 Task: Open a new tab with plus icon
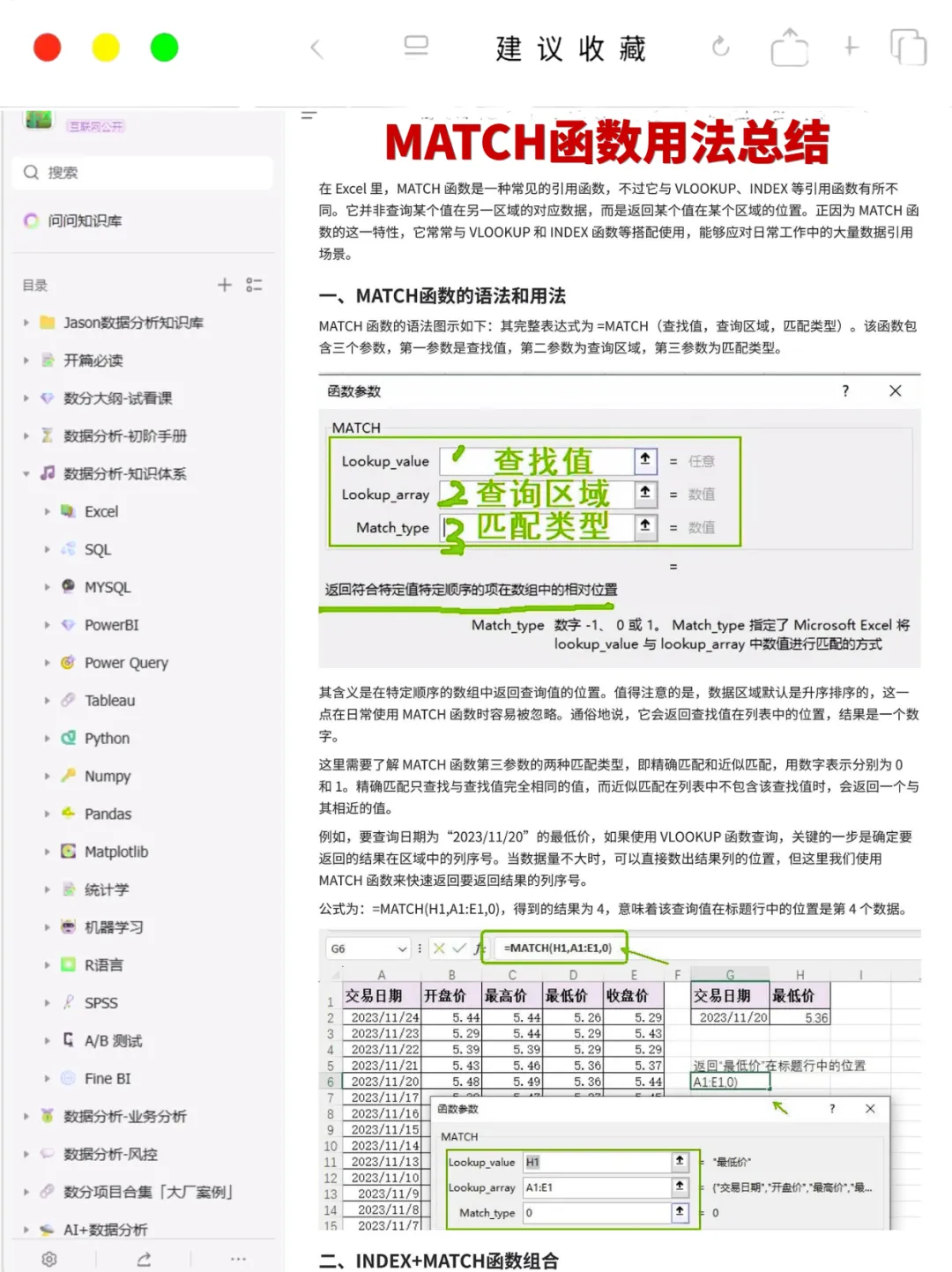(x=851, y=46)
